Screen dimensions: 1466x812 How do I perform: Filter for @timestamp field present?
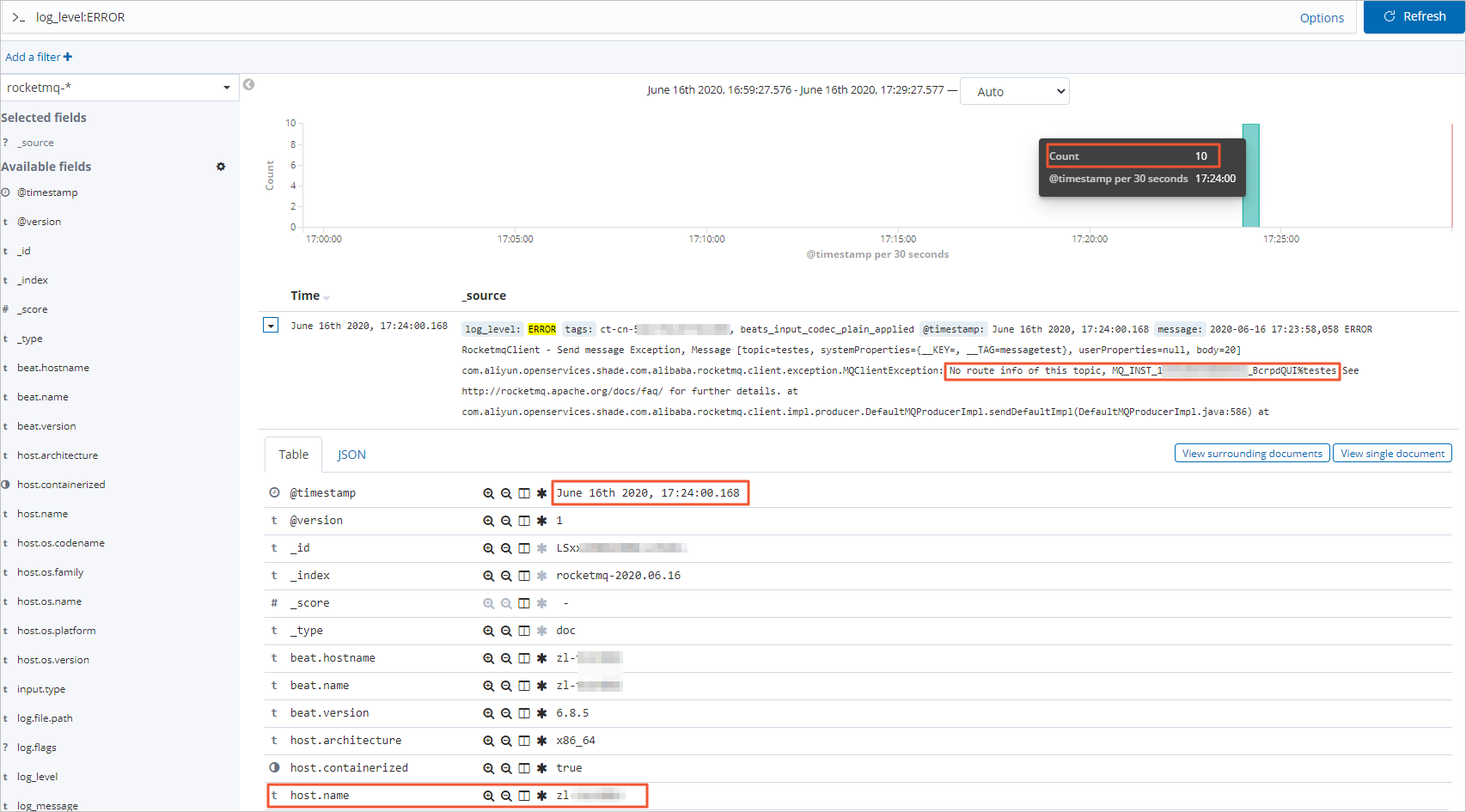coord(541,493)
